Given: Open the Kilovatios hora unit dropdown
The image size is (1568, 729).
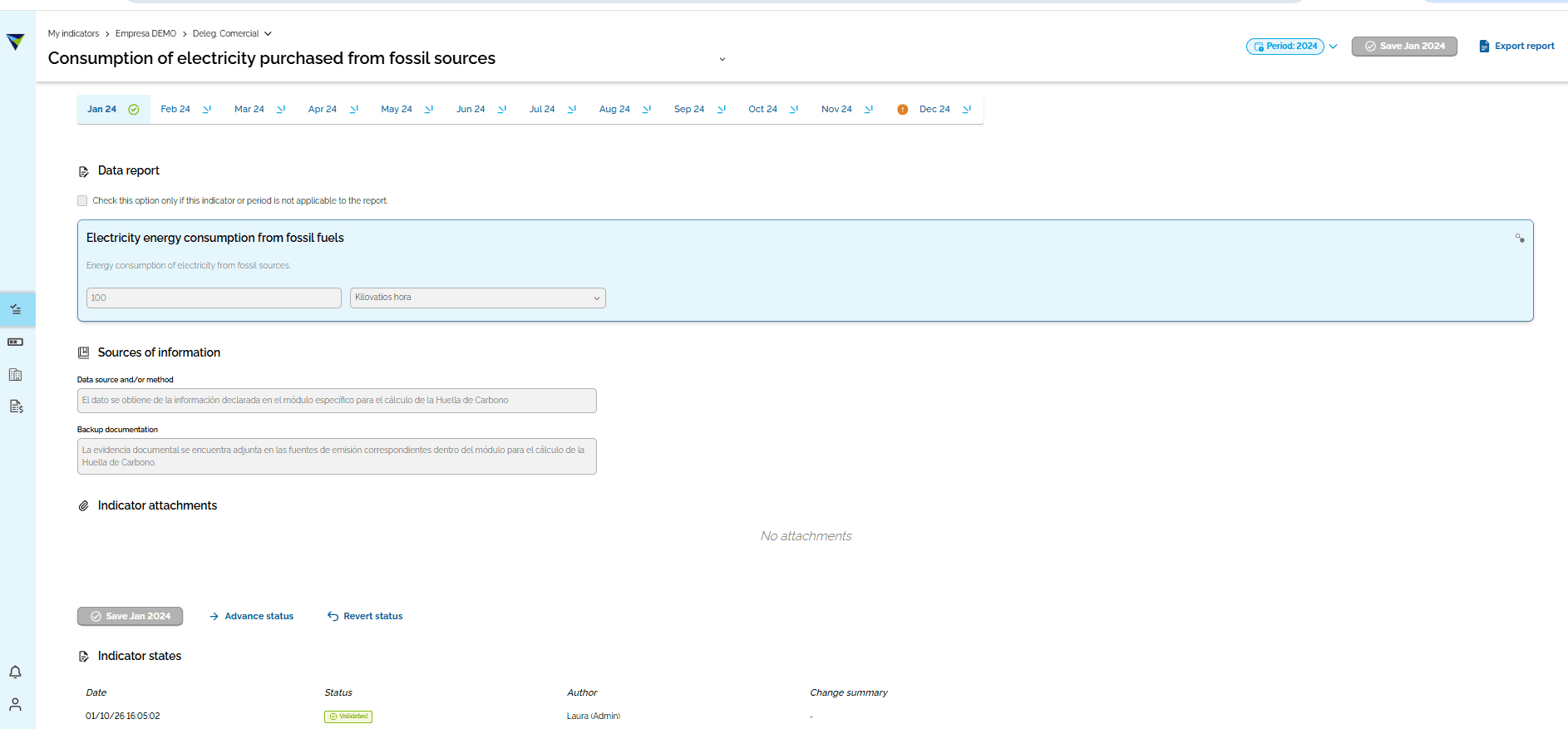Looking at the screenshot, I should click(x=478, y=298).
